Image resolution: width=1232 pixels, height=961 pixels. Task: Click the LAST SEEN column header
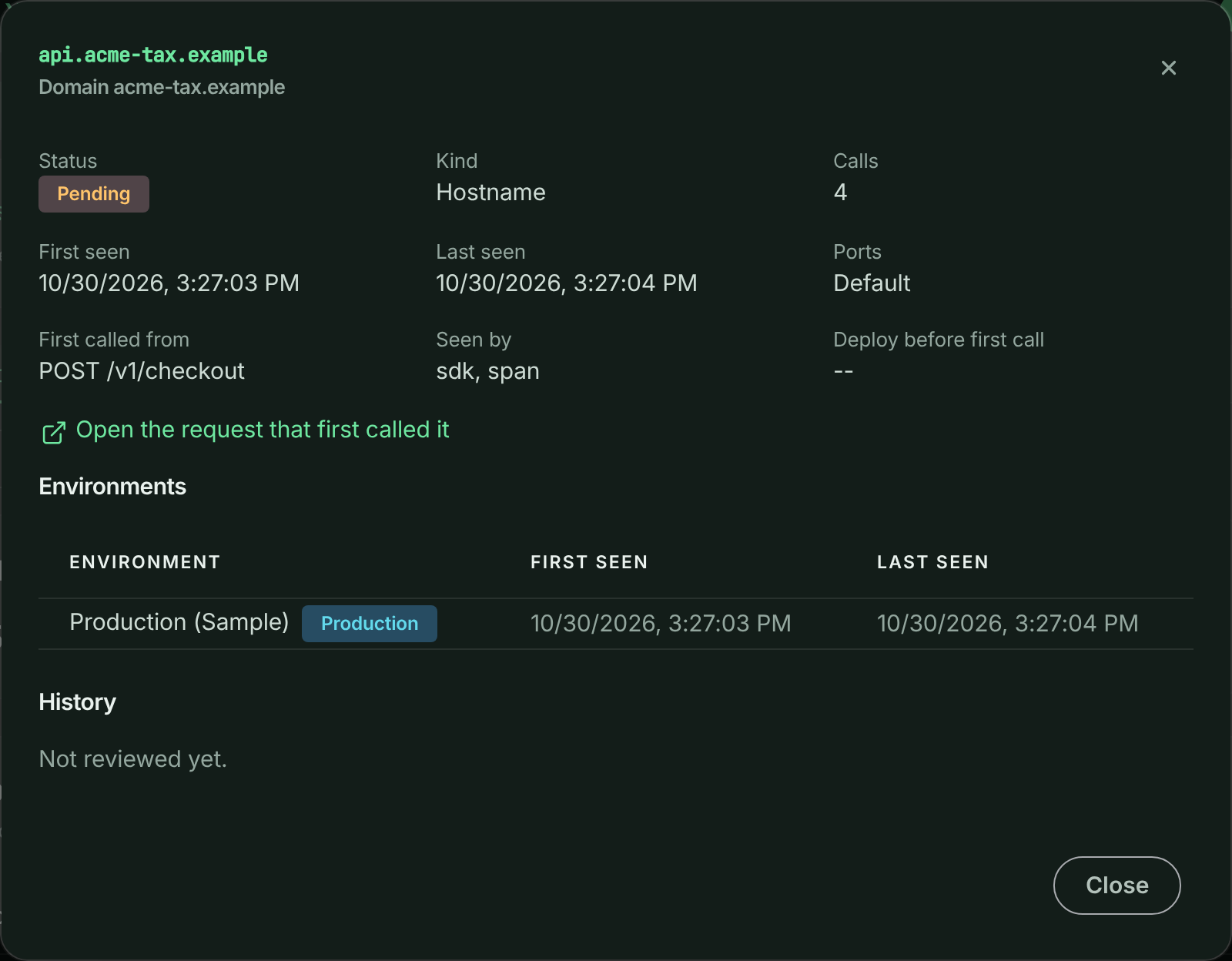(932, 562)
